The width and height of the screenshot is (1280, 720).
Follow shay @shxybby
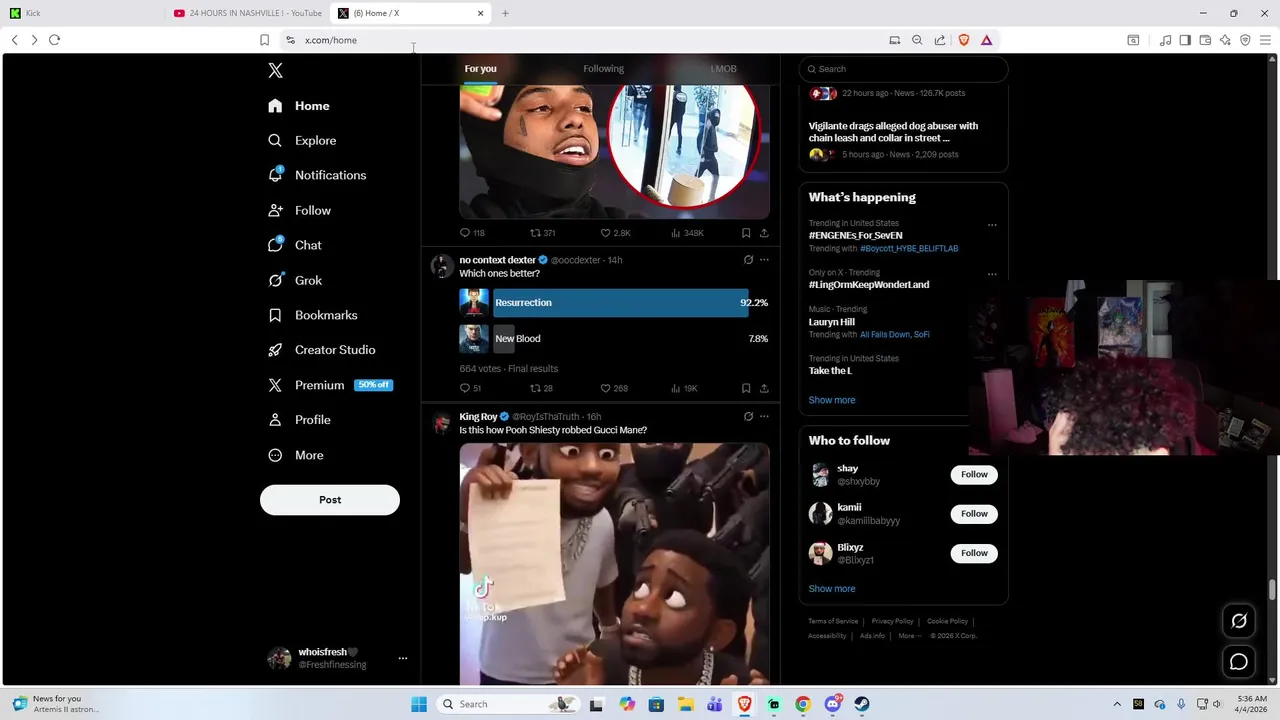tap(974, 475)
